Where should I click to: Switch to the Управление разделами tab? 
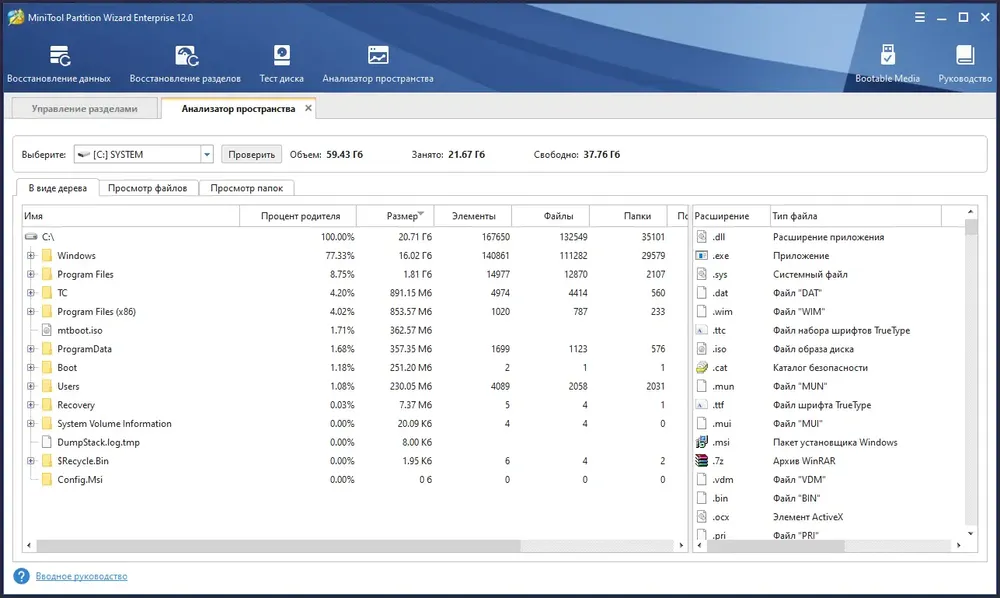(84, 108)
